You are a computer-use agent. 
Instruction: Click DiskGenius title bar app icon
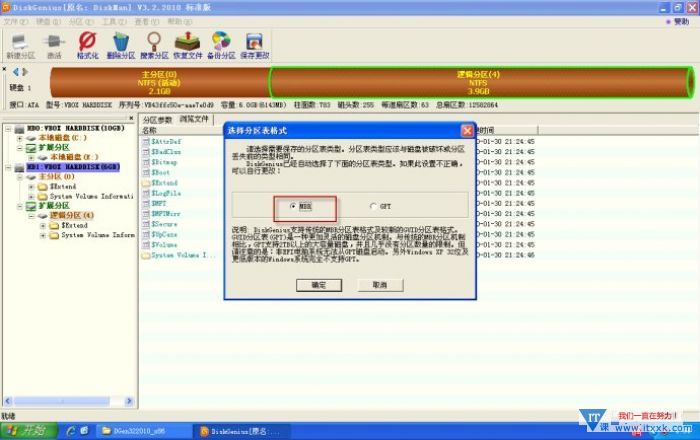(6, 7)
